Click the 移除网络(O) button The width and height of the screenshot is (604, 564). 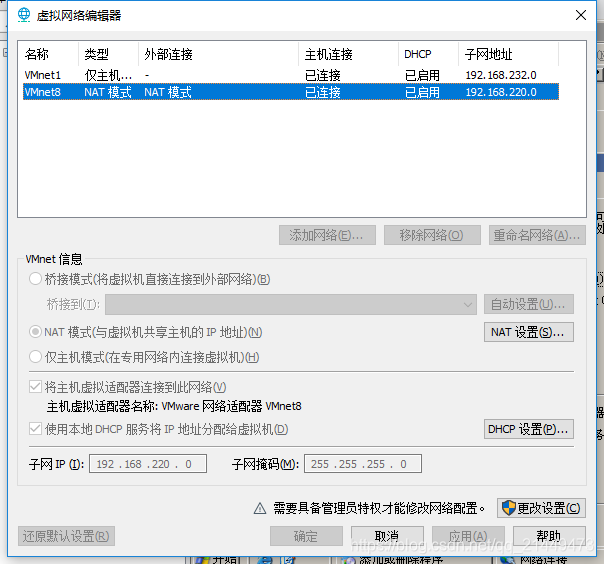[x=432, y=235]
